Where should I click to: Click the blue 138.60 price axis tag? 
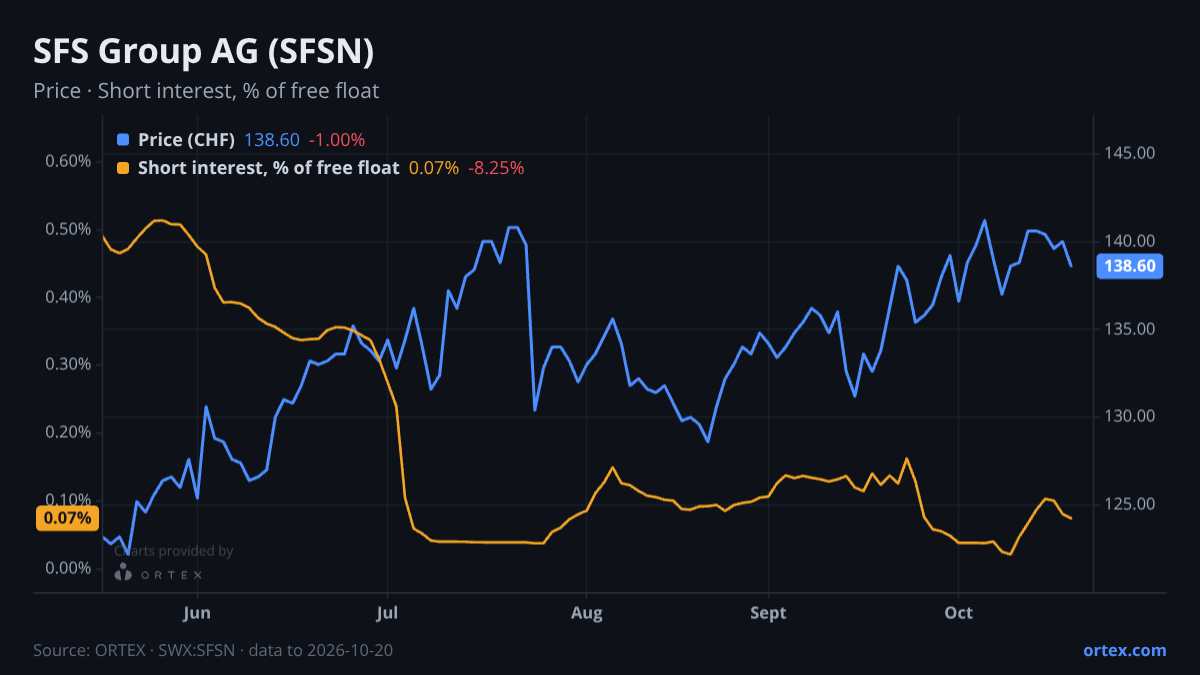[1130, 266]
